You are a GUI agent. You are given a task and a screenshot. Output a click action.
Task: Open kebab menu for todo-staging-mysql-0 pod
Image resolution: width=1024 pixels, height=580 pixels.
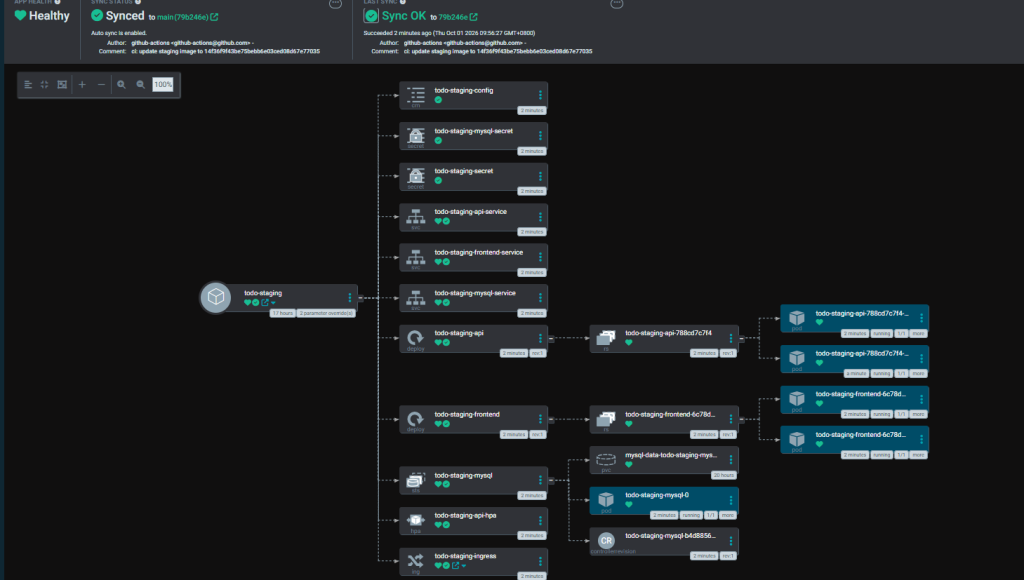coord(731,500)
